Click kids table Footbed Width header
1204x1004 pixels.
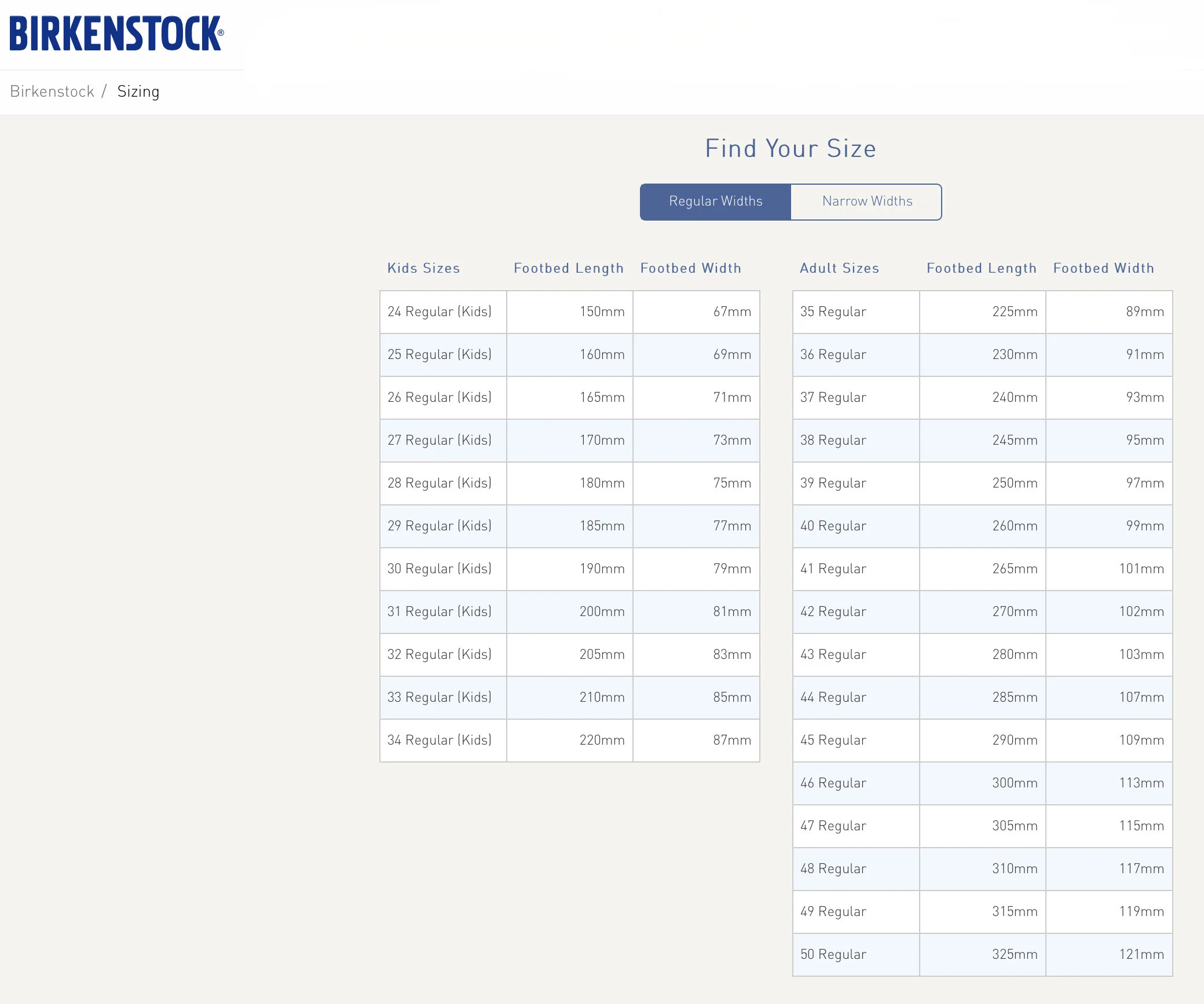[690, 268]
